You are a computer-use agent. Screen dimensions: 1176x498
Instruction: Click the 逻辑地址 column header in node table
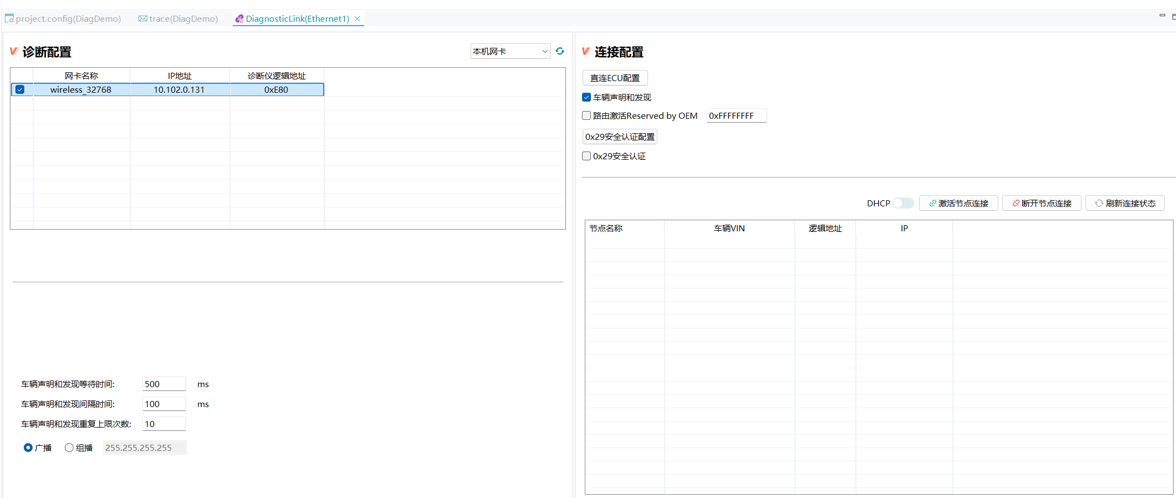[825, 229]
